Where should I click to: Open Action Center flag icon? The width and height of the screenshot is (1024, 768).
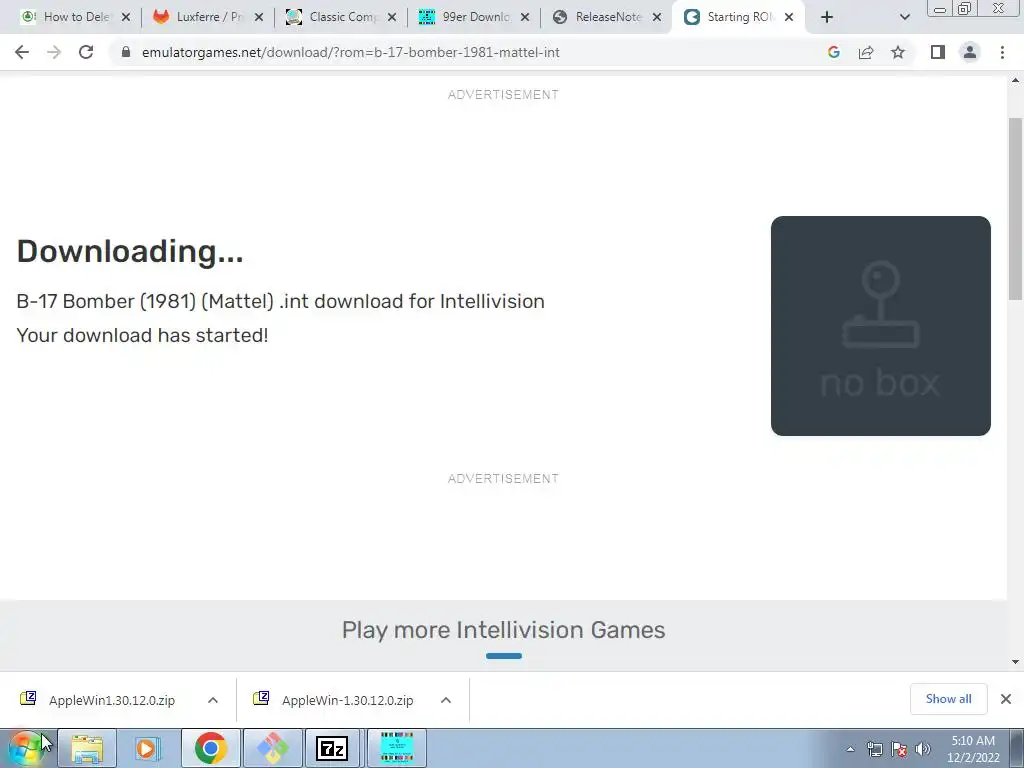point(899,749)
